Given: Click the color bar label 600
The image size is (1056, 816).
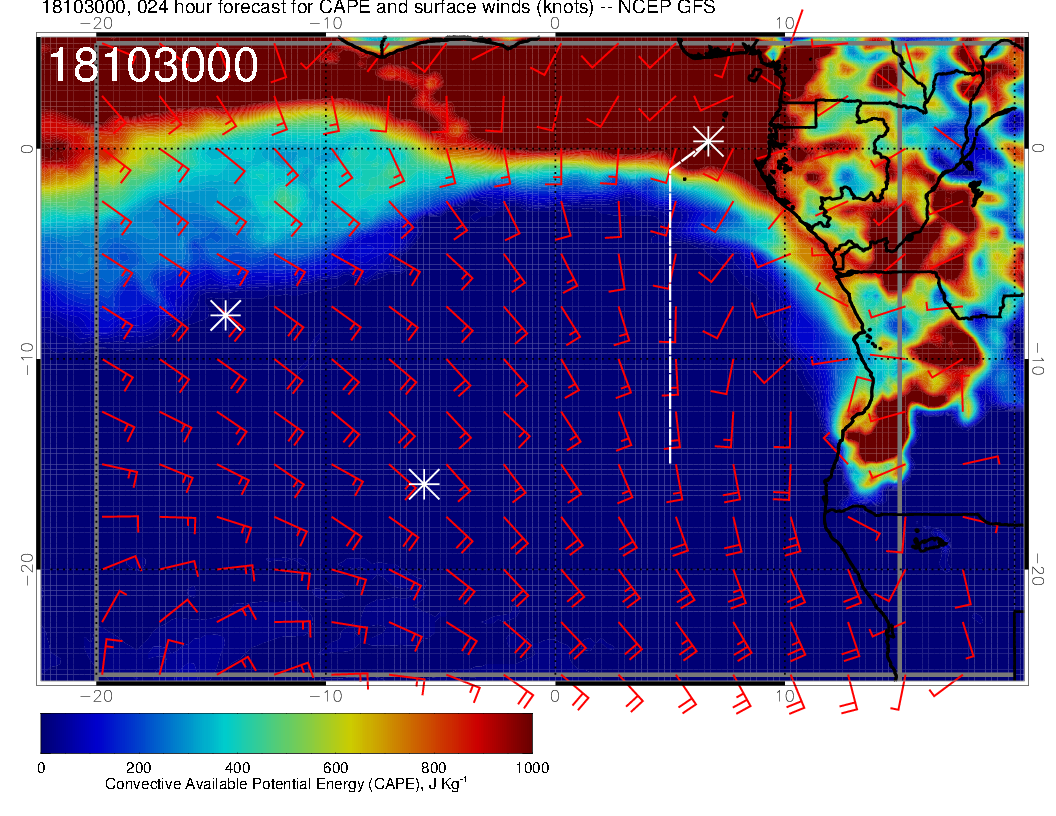Looking at the screenshot, I should [335, 768].
